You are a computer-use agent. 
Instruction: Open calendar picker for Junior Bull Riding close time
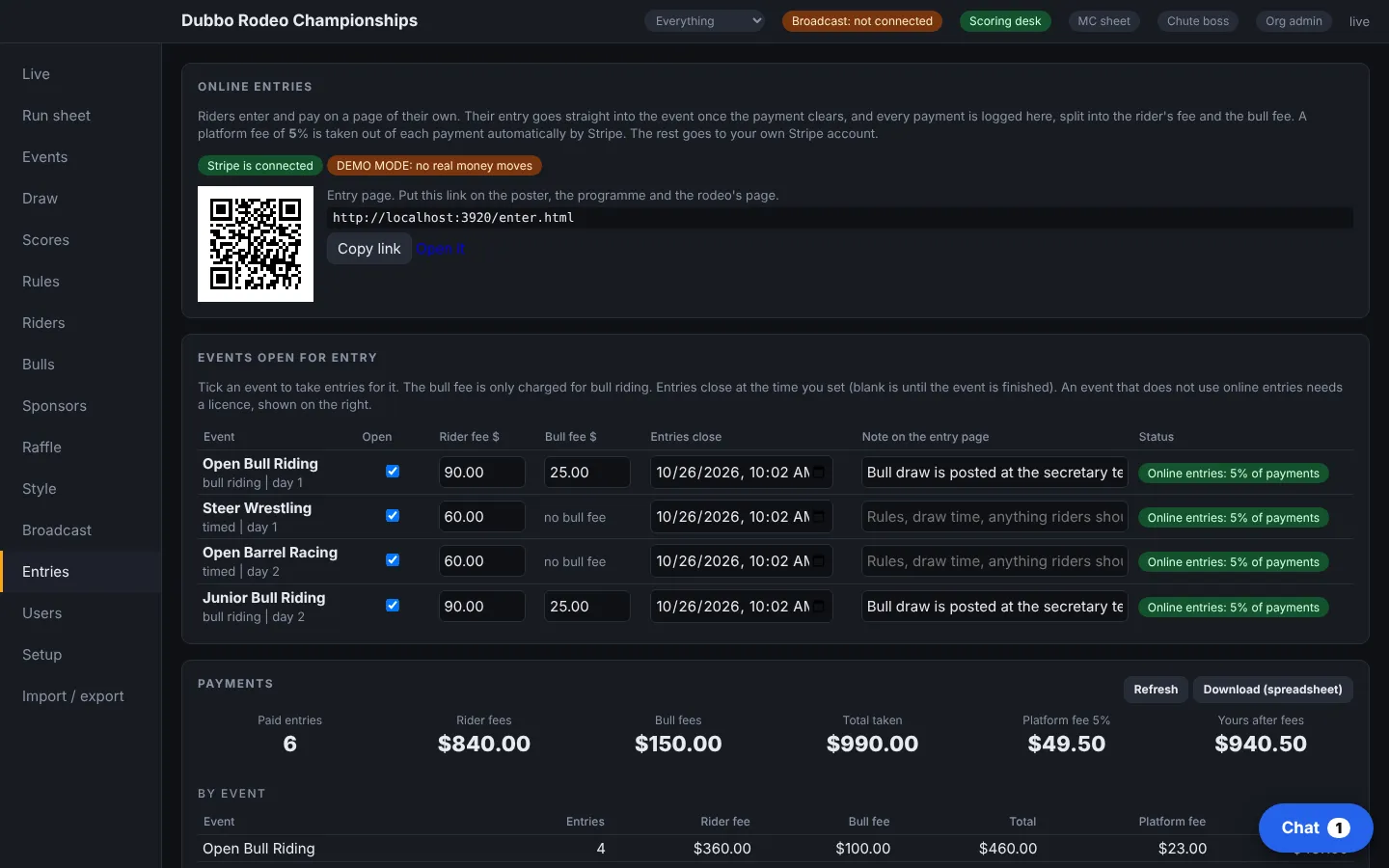coord(819,607)
